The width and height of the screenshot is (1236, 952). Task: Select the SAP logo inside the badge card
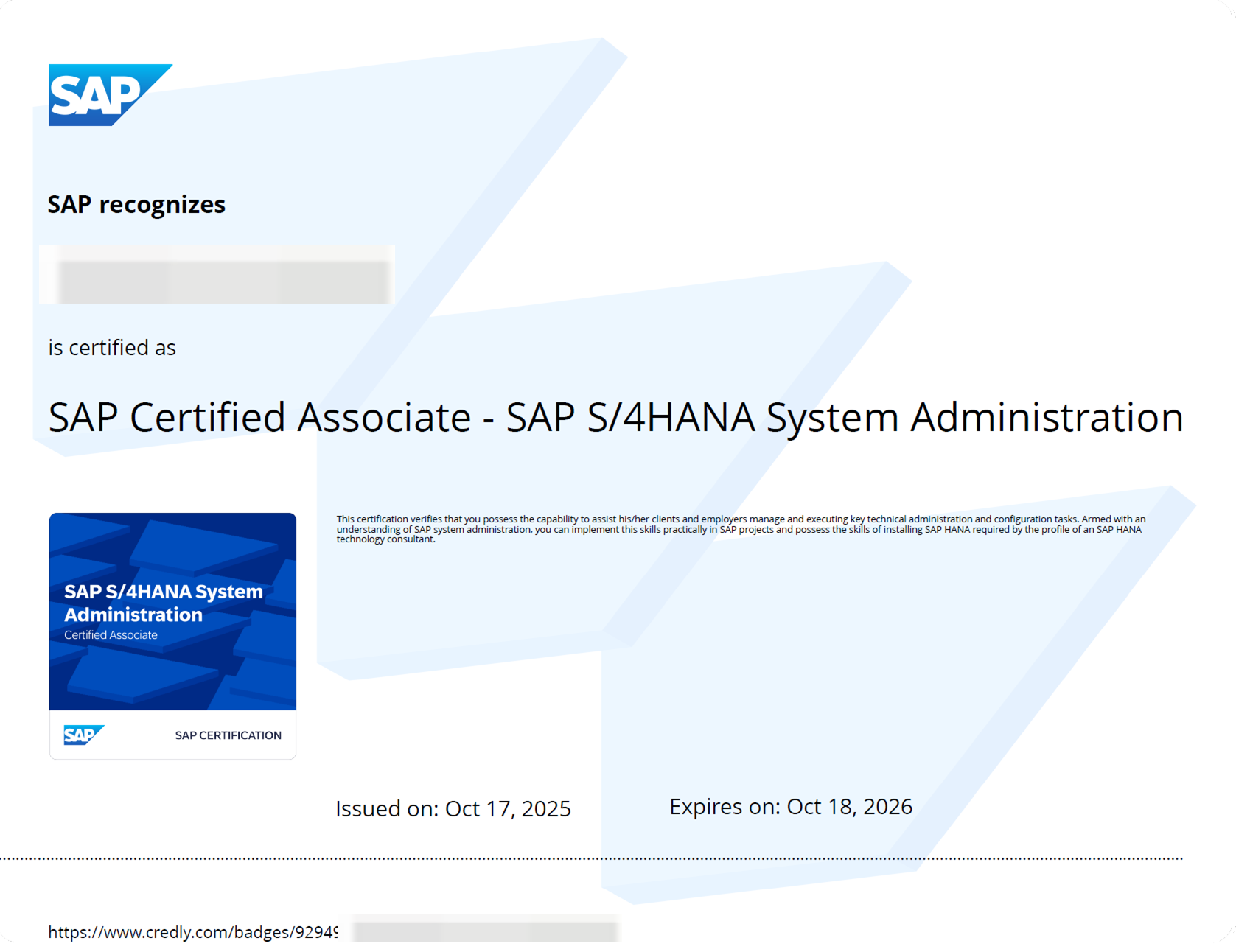point(83,735)
